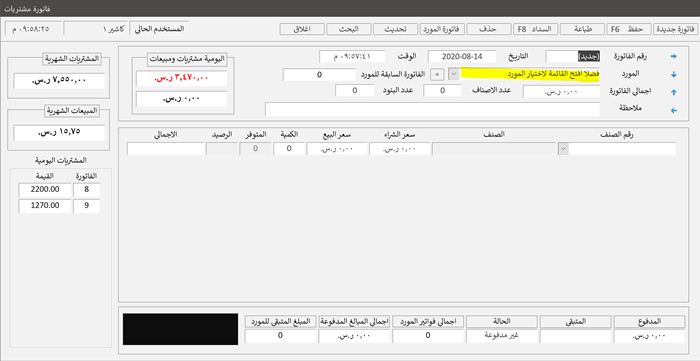
Task: Click the سعر البيع selling price field
Action: pyautogui.click(x=337, y=149)
